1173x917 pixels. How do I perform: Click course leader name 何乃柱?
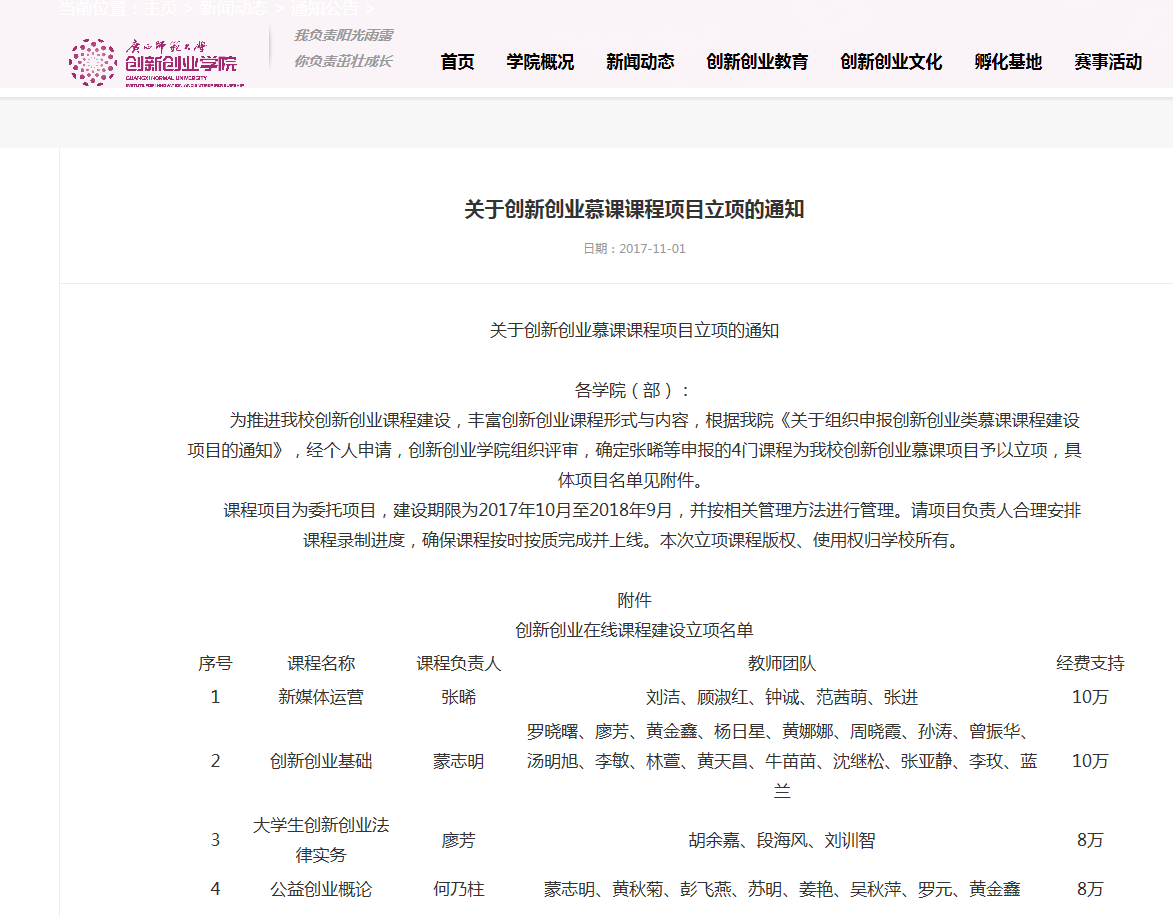(458, 889)
